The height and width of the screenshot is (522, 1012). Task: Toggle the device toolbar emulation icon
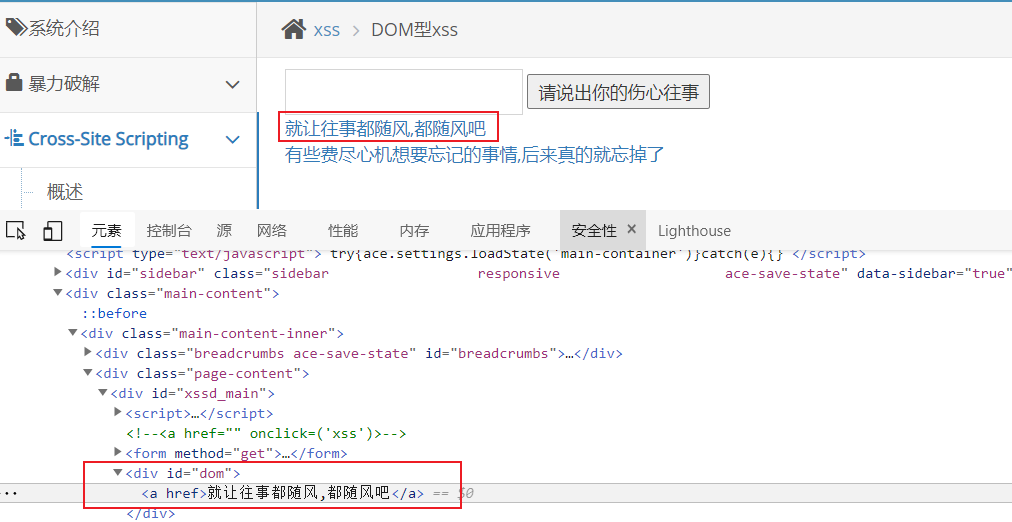point(52,231)
